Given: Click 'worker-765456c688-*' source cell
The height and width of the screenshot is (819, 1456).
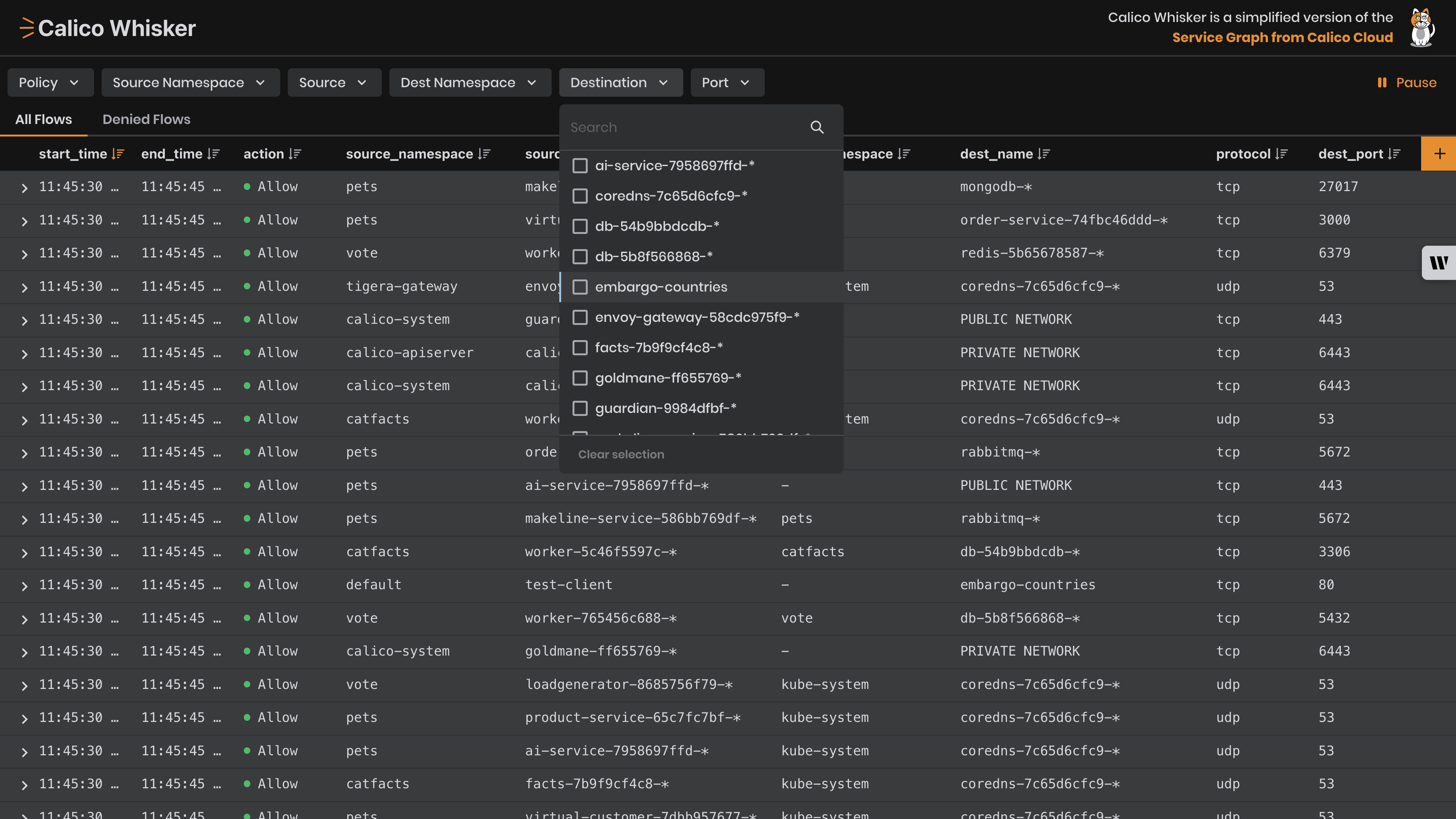Looking at the screenshot, I should (601, 618).
